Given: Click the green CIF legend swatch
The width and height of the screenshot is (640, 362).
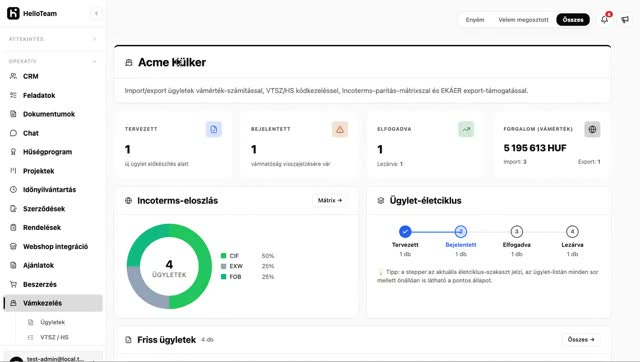Looking at the screenshot, I should (x=223, y=256).
